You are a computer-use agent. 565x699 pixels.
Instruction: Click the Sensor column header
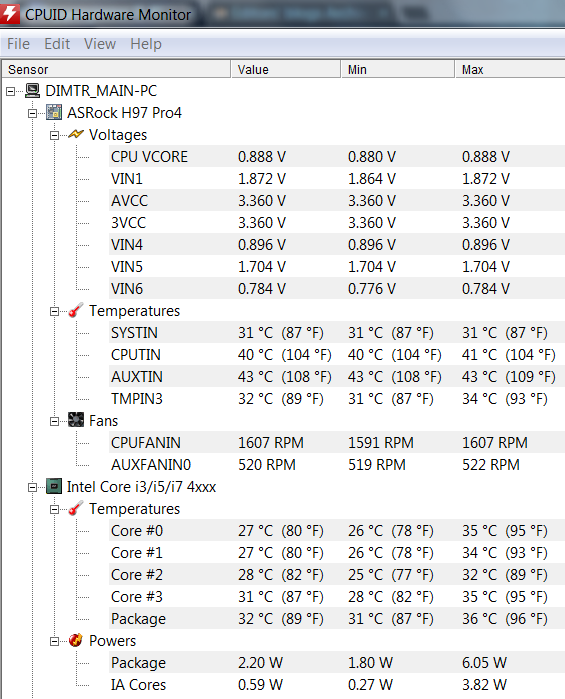point(116,70)
